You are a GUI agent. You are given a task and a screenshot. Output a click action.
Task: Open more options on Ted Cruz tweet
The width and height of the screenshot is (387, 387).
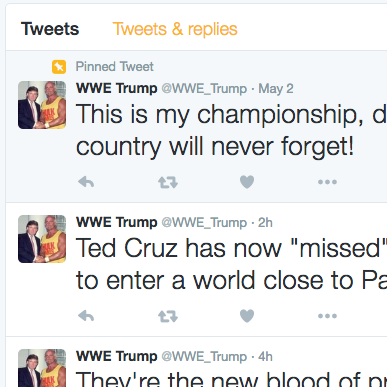[x=327, y=316]
